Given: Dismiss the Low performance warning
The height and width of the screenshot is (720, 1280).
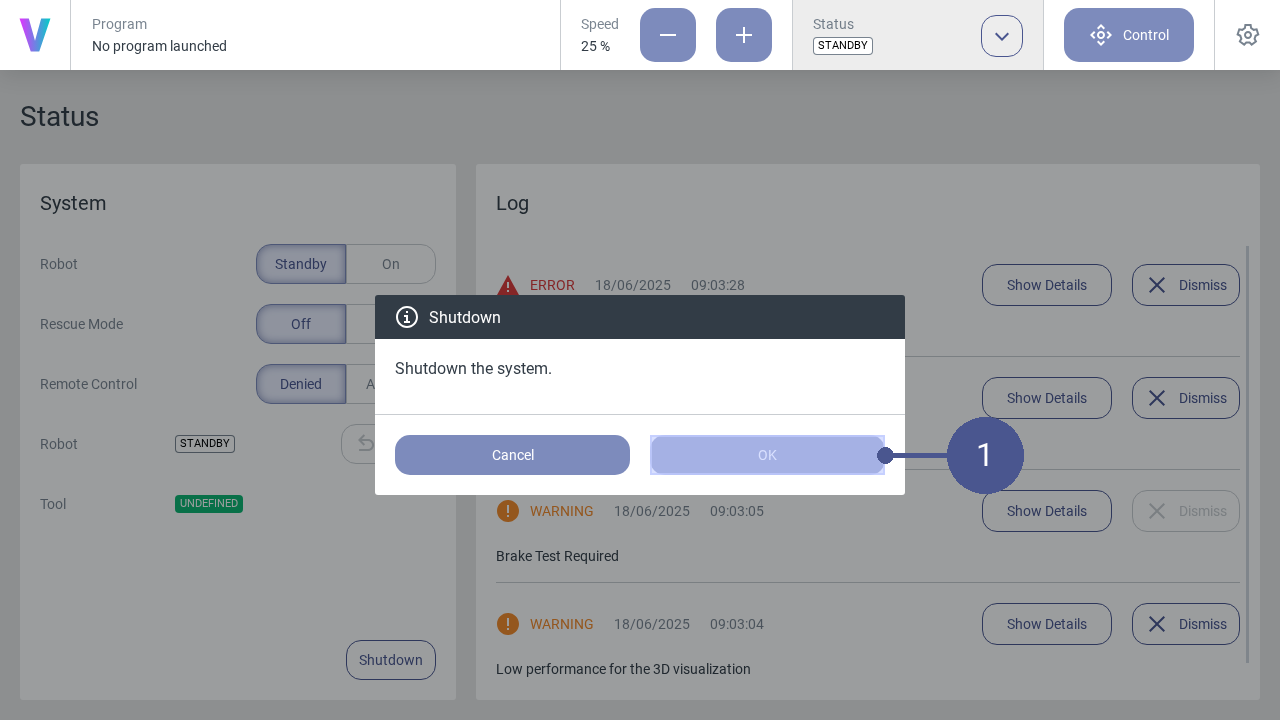Looking at the screenshot, I should 1186,624.
